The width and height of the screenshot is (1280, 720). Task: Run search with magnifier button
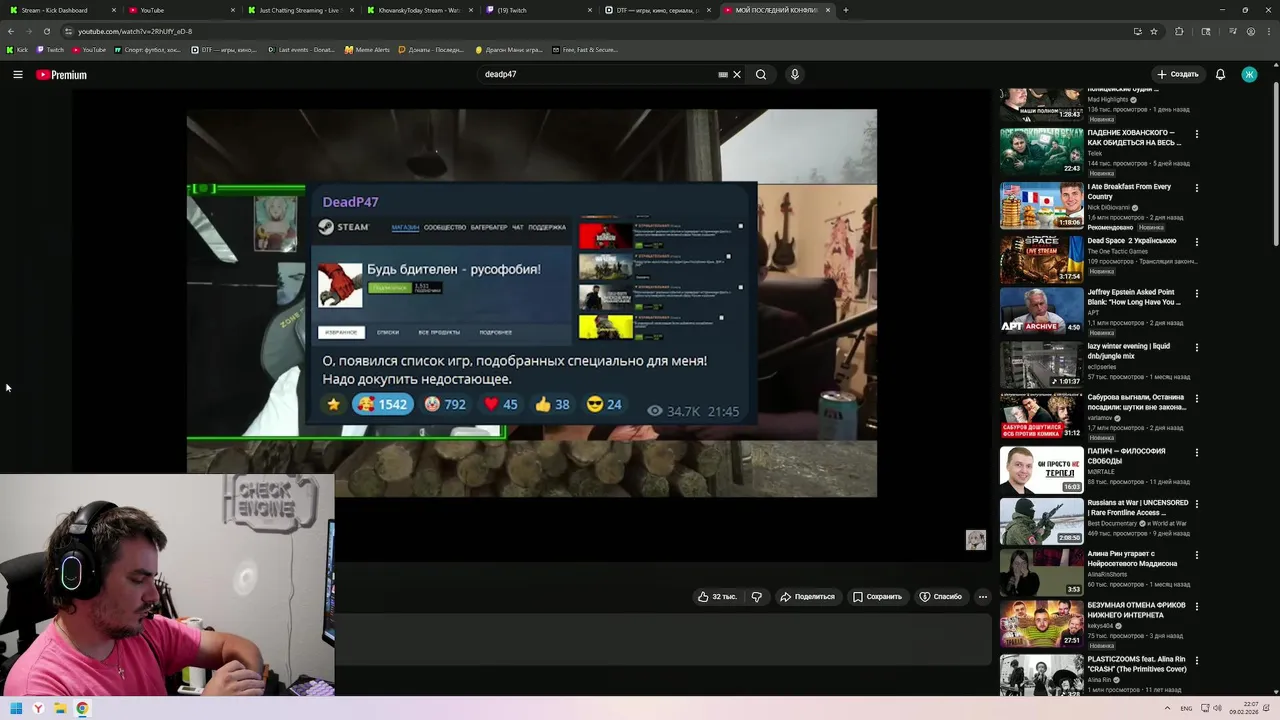[x=761, y=74]
